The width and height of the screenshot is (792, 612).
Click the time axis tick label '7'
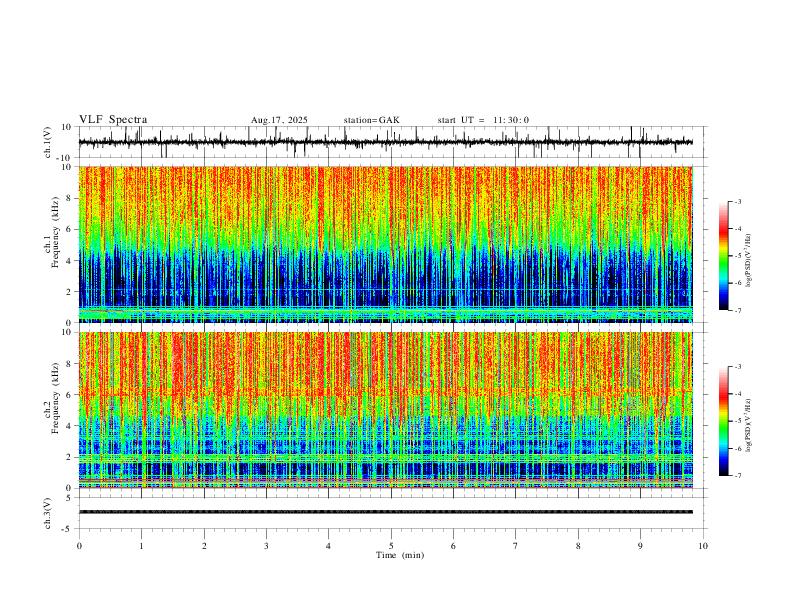coord(516,546)
